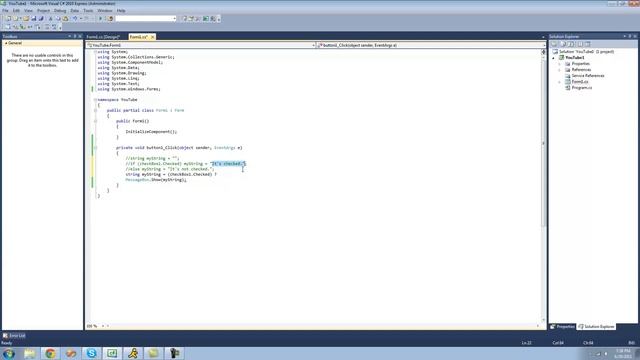640x360 pixels.
Task: Click the Undo toolbar icon
Action: pos(75,19)
